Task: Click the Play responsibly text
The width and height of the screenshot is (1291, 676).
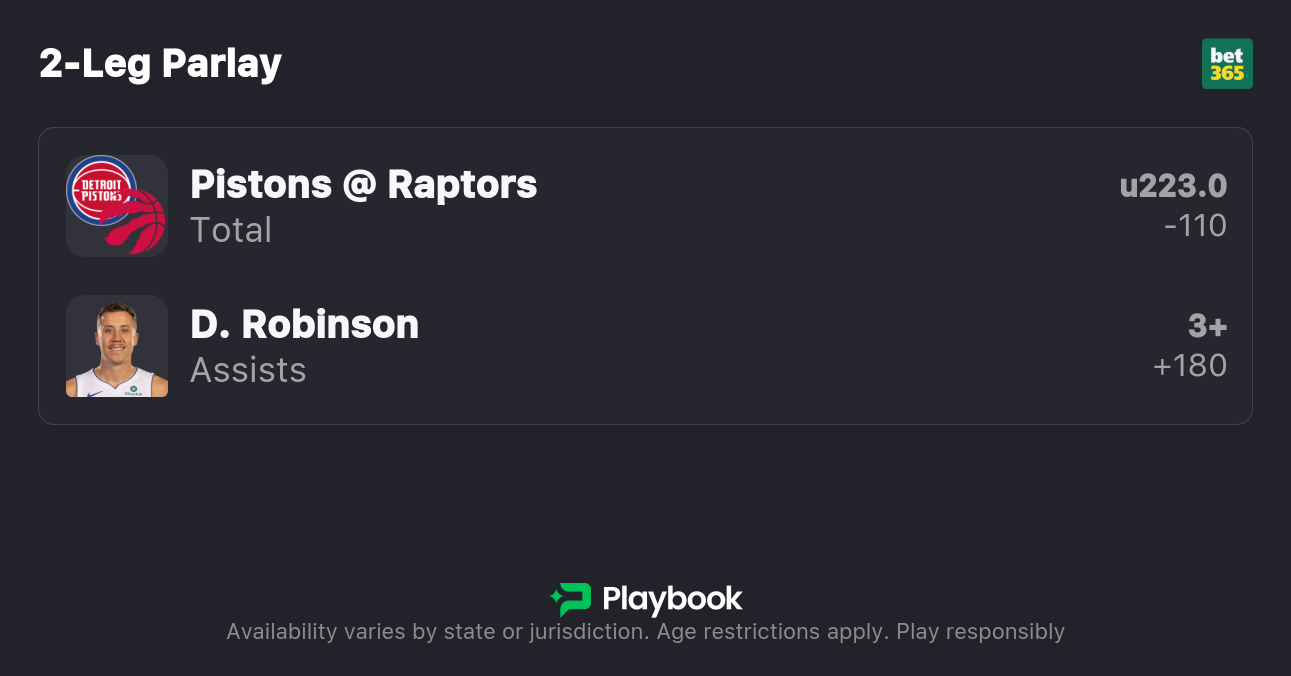Action: pos(980,632)
